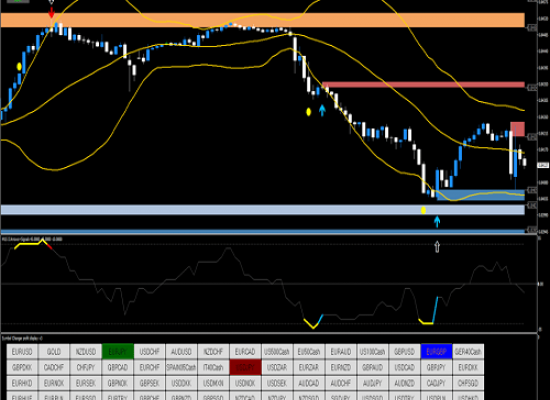Switch chart to the EURUSD symbol button
Image resolution: width=550 pixels, height=400 pixels.
coord(22,352)
